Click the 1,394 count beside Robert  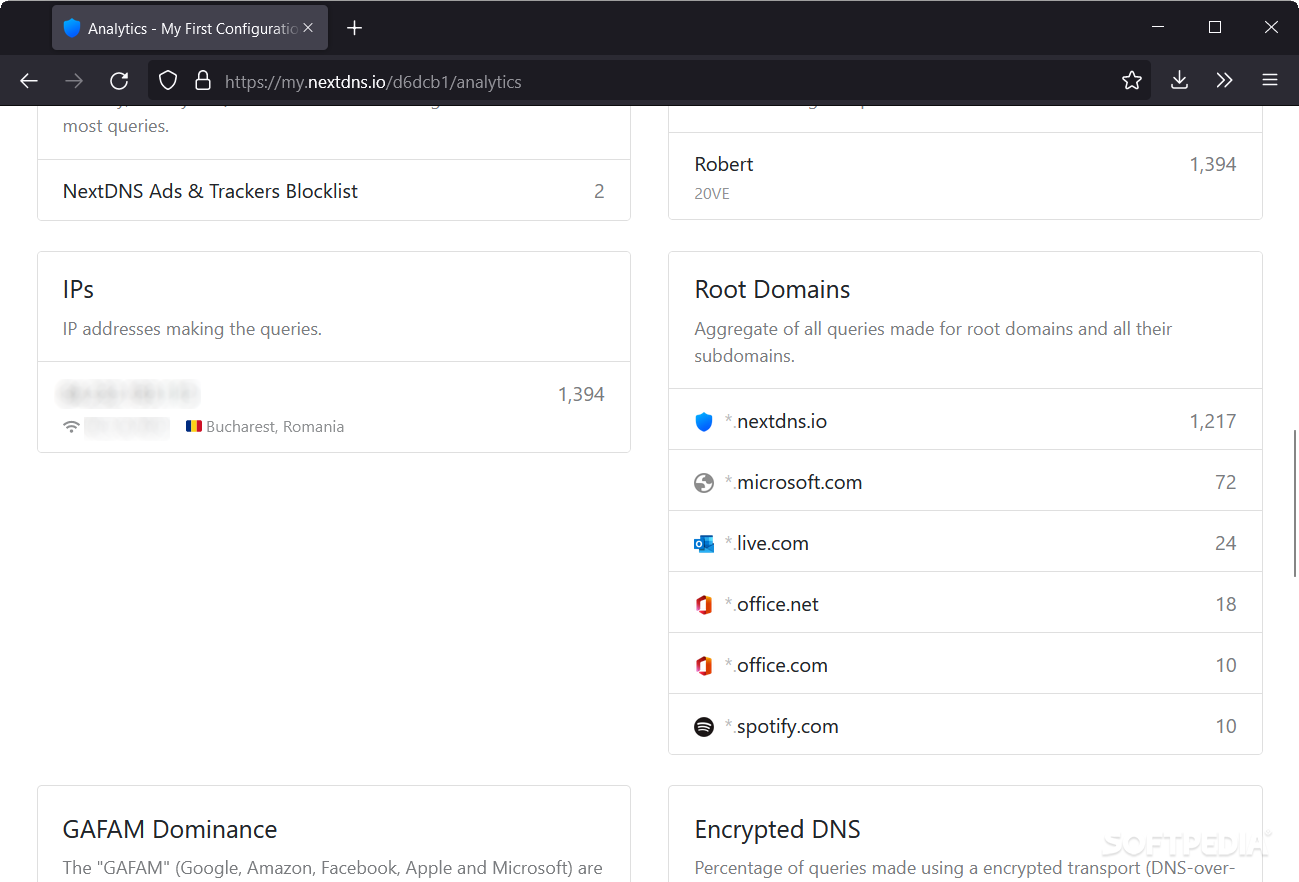pyautogui.click(x=1212, y=165)
